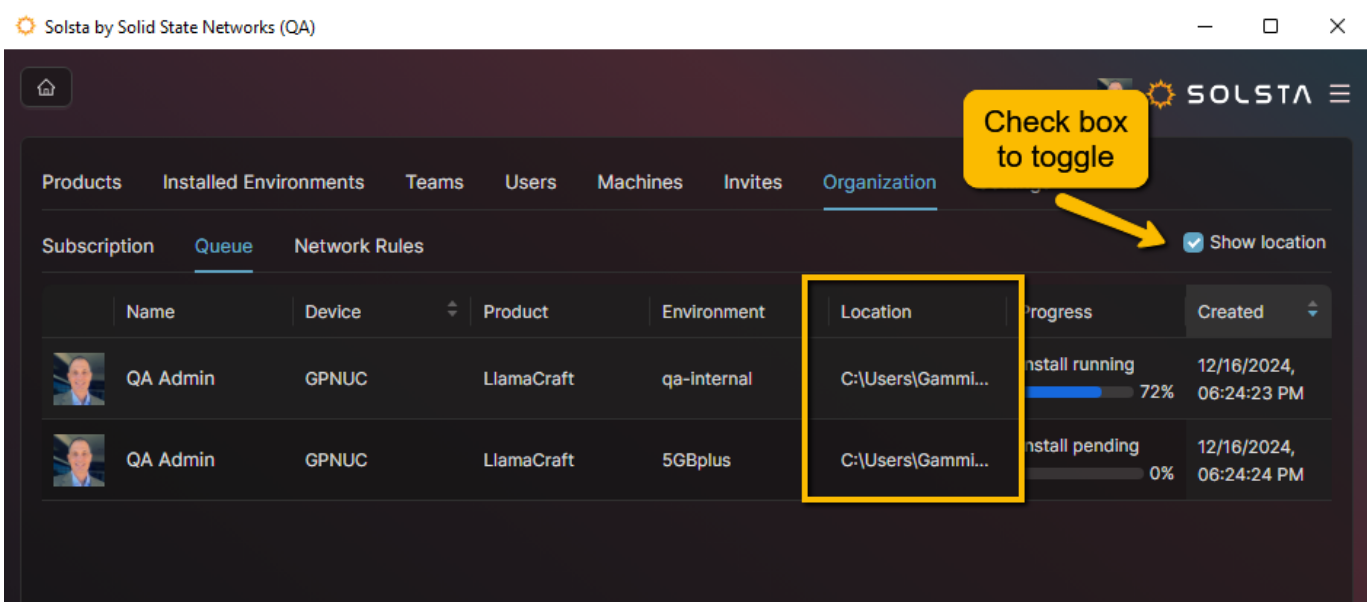Click QA Admin avatar in 5GBplus row

pyautogui.click(x=78, y=460)
